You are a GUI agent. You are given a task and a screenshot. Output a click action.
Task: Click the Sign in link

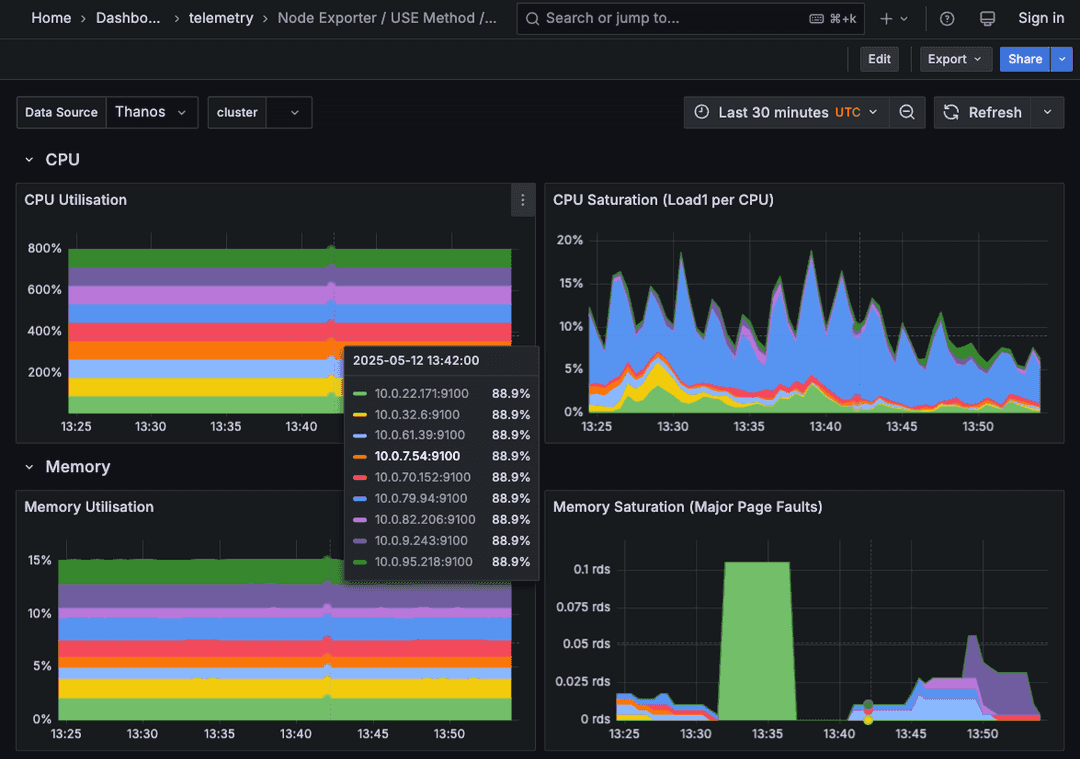pyautogui.click(x=1041, y=18)
